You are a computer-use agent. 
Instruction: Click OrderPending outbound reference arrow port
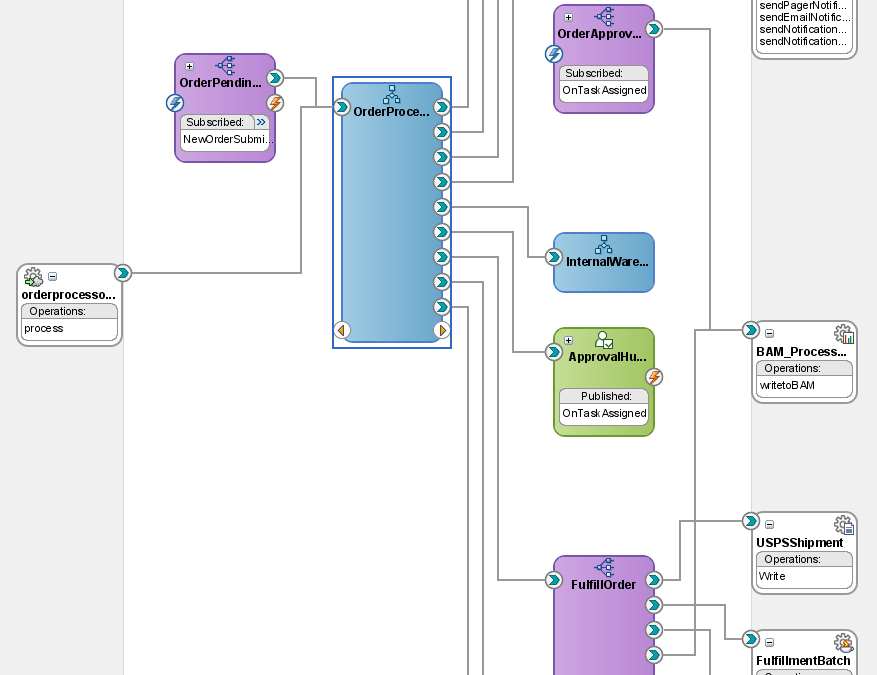point(275,78)
